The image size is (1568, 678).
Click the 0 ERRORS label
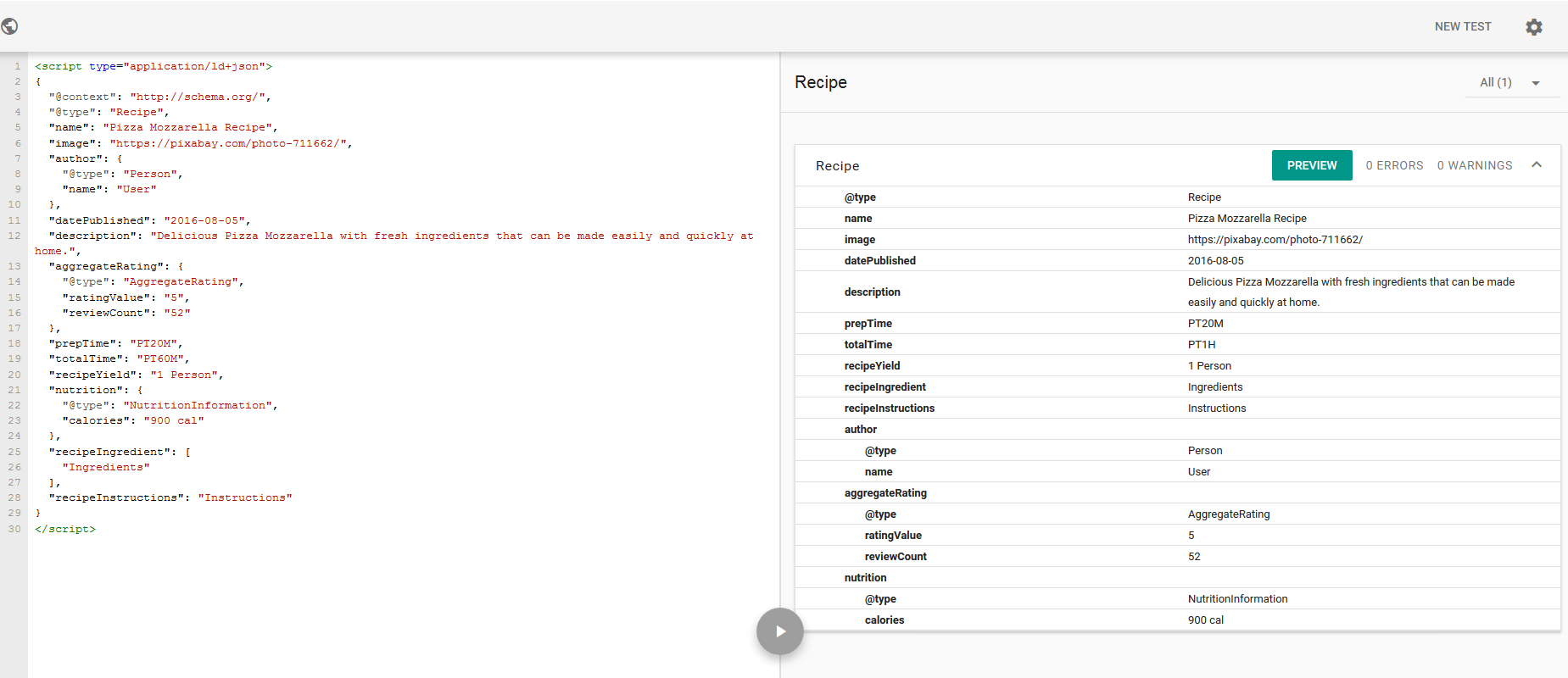[1394, 165]
